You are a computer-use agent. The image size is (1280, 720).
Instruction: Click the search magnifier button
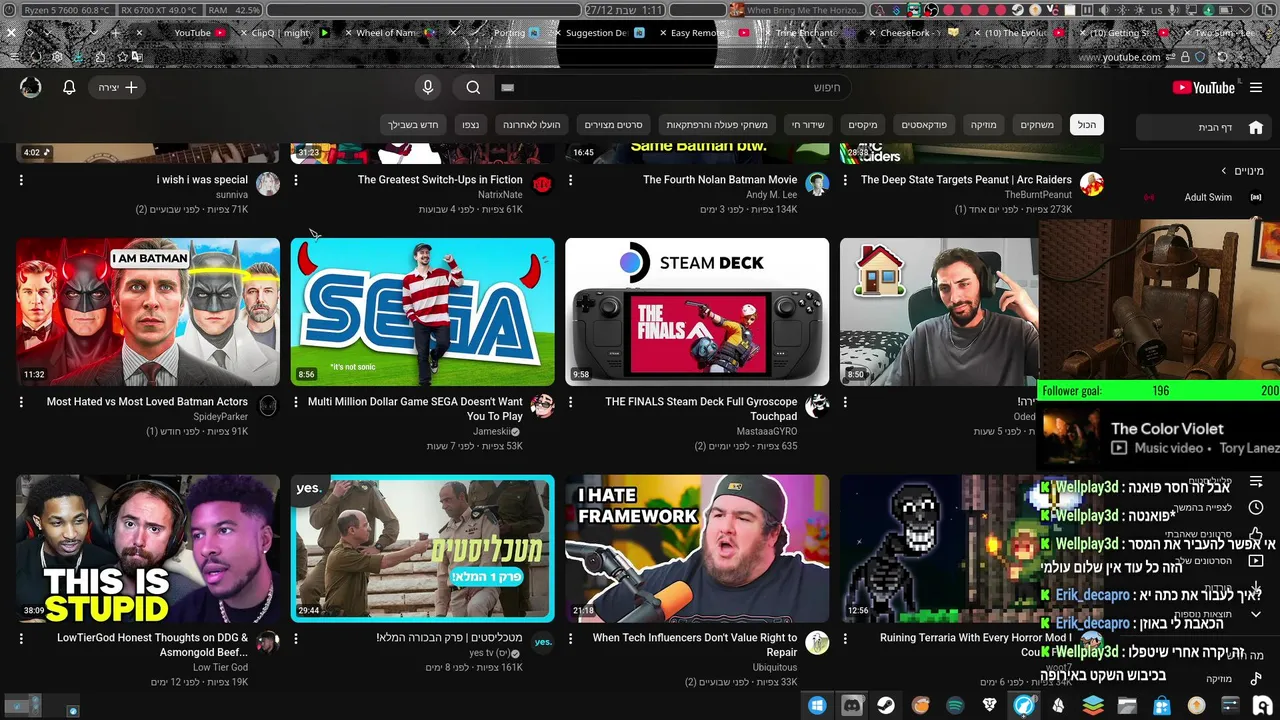pos(474,88)
